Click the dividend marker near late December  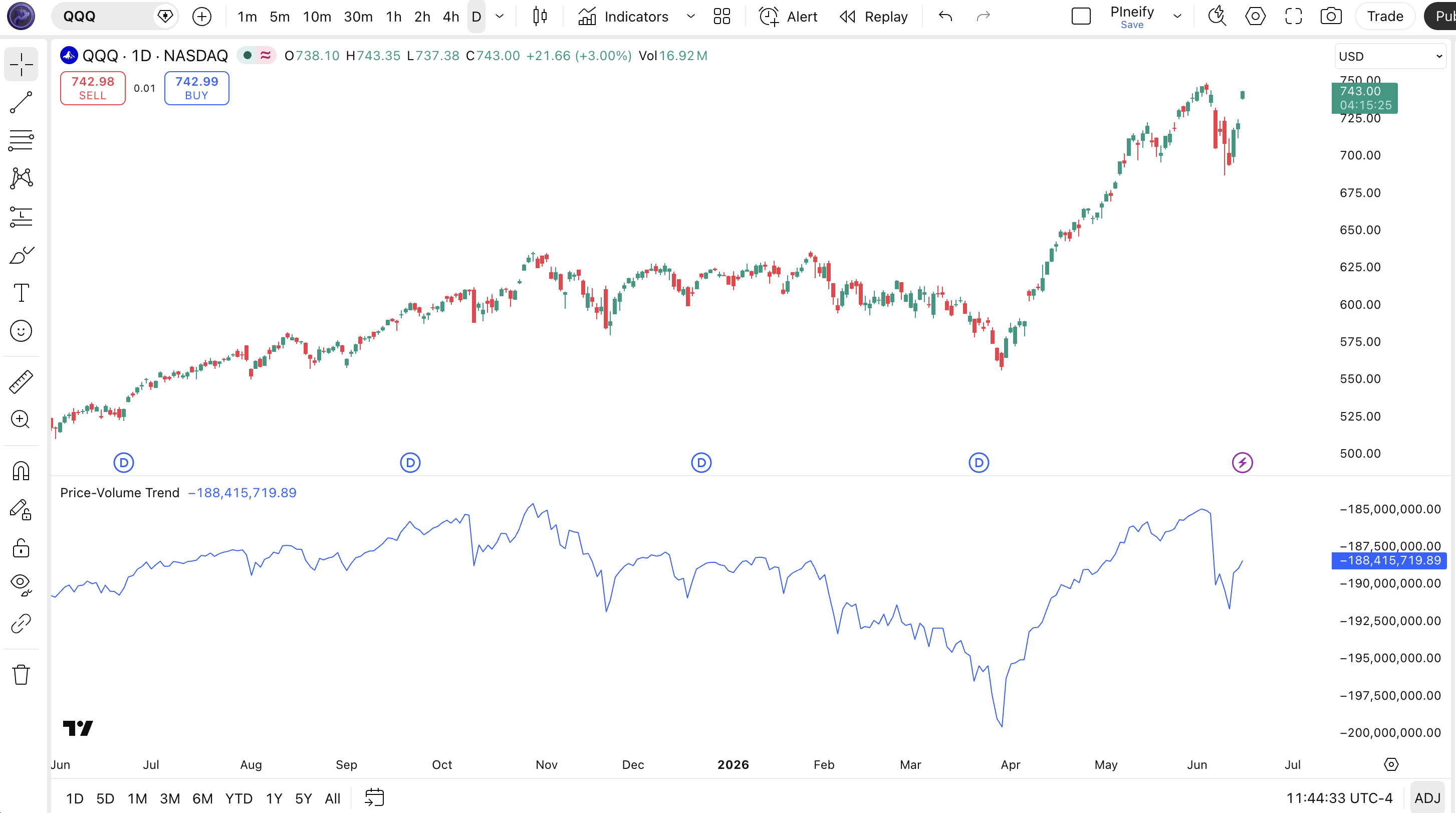[x=701, y=463]
